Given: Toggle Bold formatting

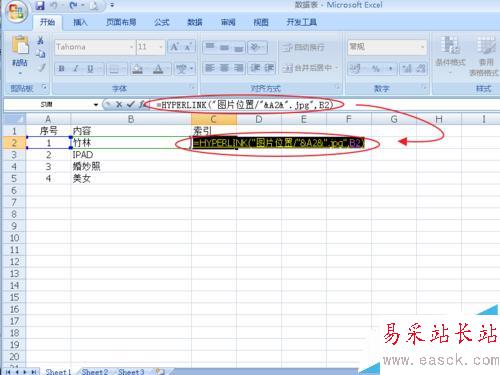Looking at the screenshot, I should [x=61, y=69].
